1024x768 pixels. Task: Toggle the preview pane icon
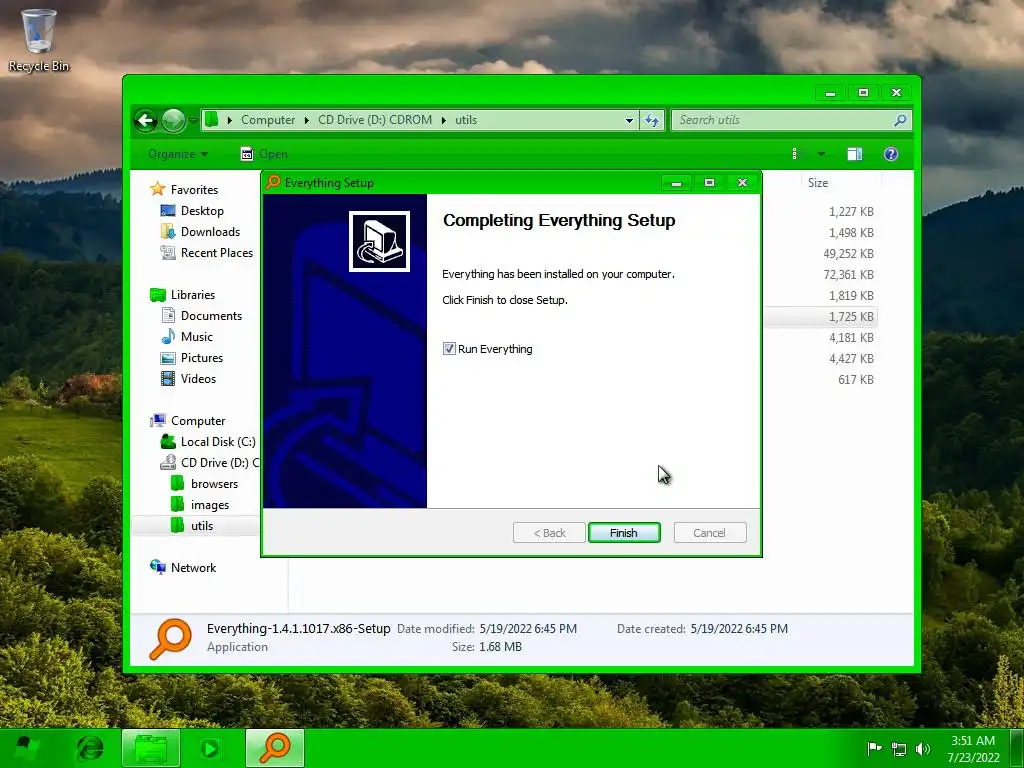pos(854,154)
